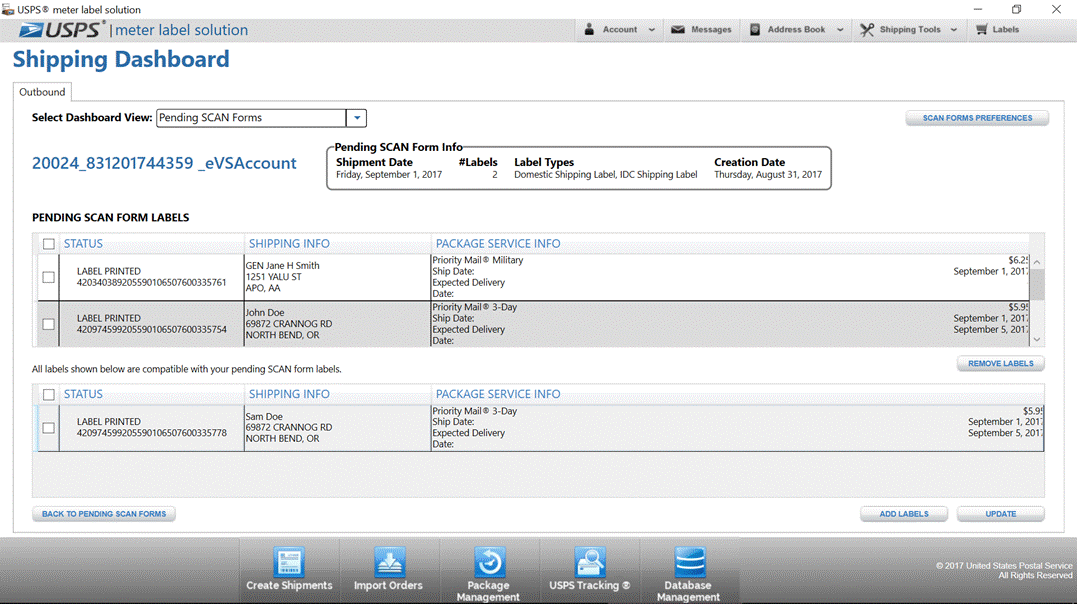Open the Shipping Tools menu
Image resolution: width=1077 pixels, height=604 pixels.
coord(909,30)
